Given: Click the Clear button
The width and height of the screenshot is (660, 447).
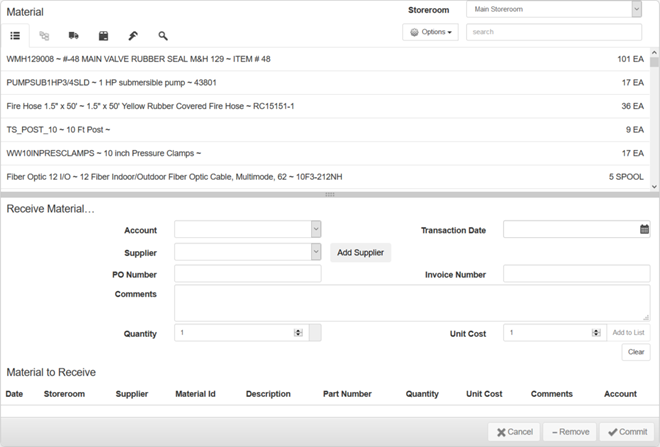Looking at the screenshot, I should click(x=636, y=352).
